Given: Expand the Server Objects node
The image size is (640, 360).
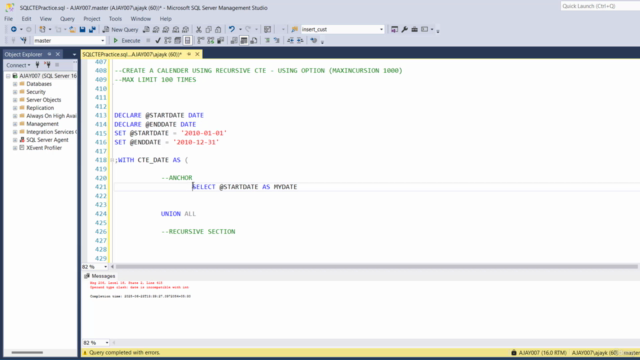Looking at the screenshot, I should (15, 100).
